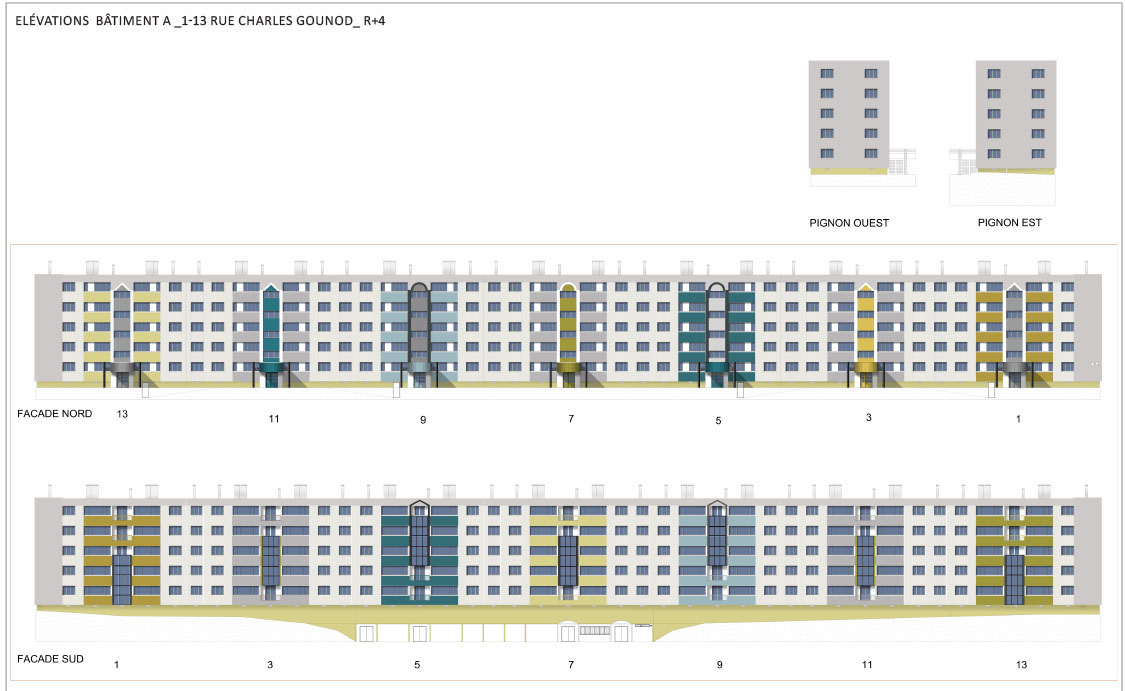Select entrance number 11 under Facade Sud
1125x691 pixels.
coord(867,664)
